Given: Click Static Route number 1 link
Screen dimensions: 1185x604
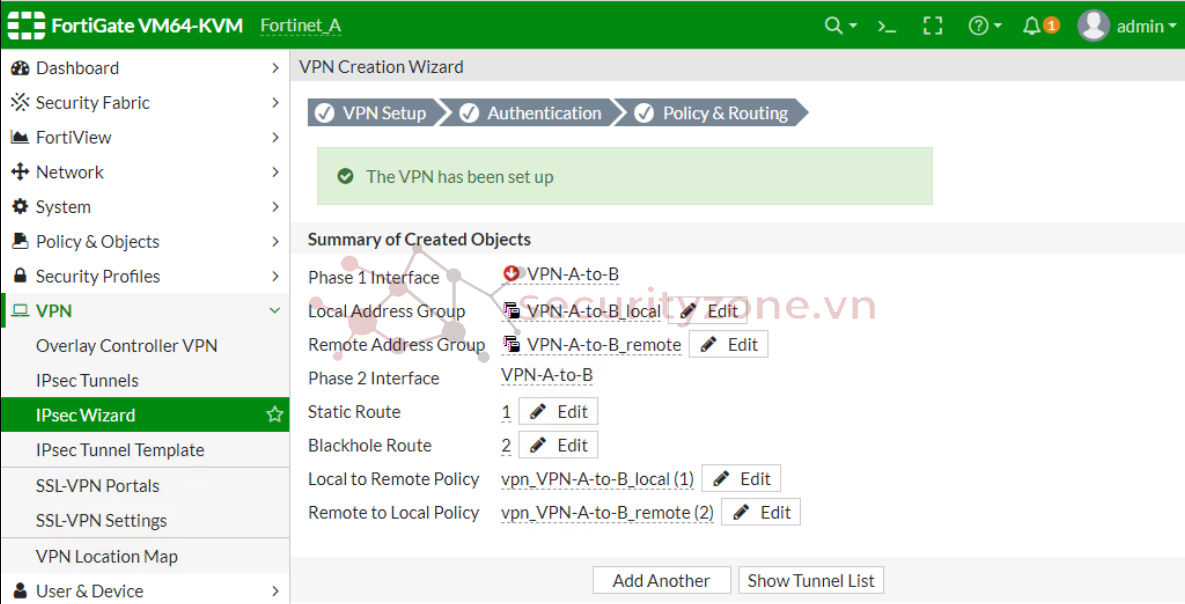Looking at the screenshot, I should pyautogui.click(x=506, y=412).
